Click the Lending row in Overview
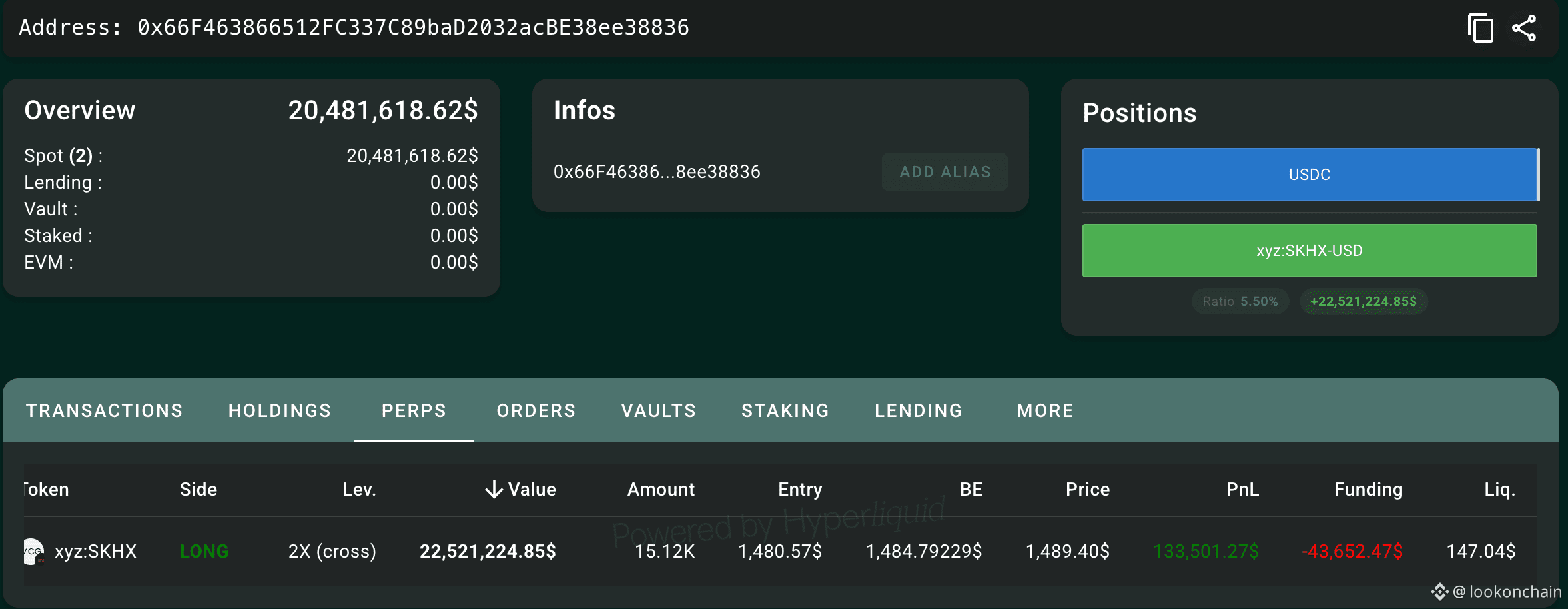The height and width of the screenshot is (609, 1568). tap(251, 183)
